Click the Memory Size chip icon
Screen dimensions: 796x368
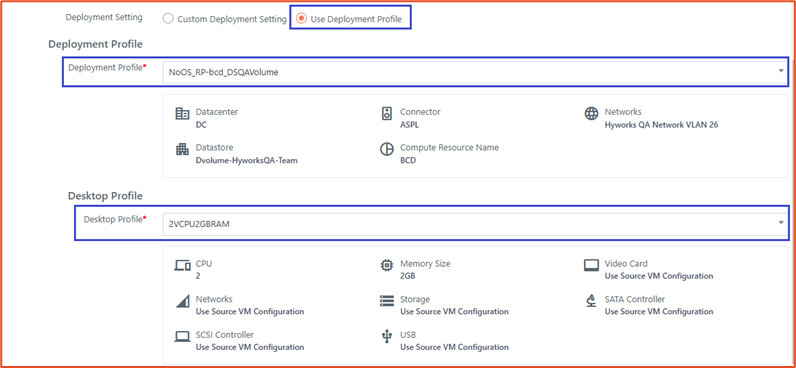[x=387, y=265]
